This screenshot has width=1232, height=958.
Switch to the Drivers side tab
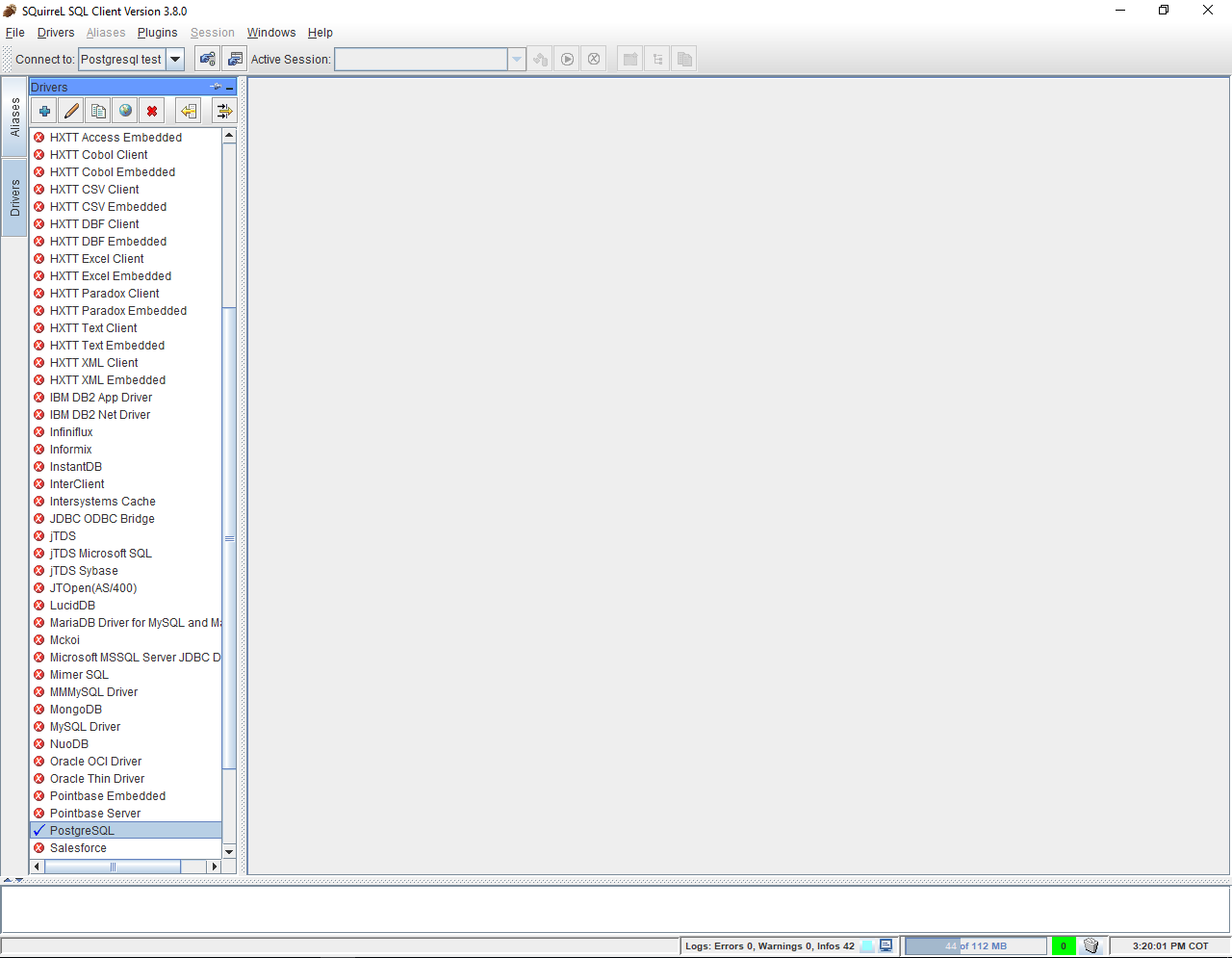(14, 197)
